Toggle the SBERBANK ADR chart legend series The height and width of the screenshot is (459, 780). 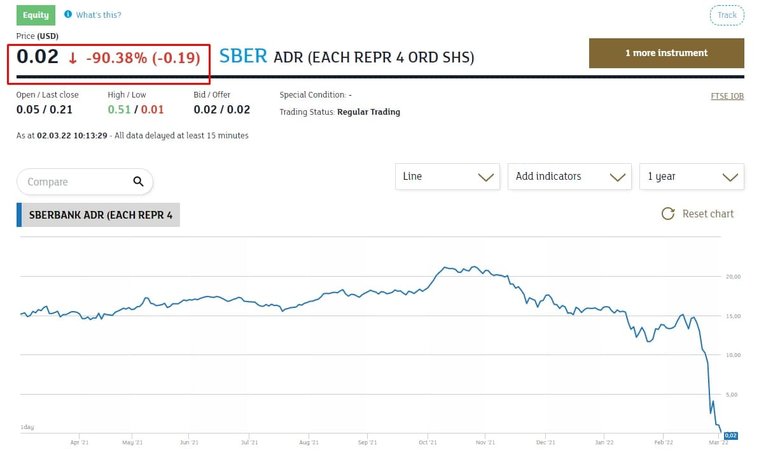(x=101, y=214)
